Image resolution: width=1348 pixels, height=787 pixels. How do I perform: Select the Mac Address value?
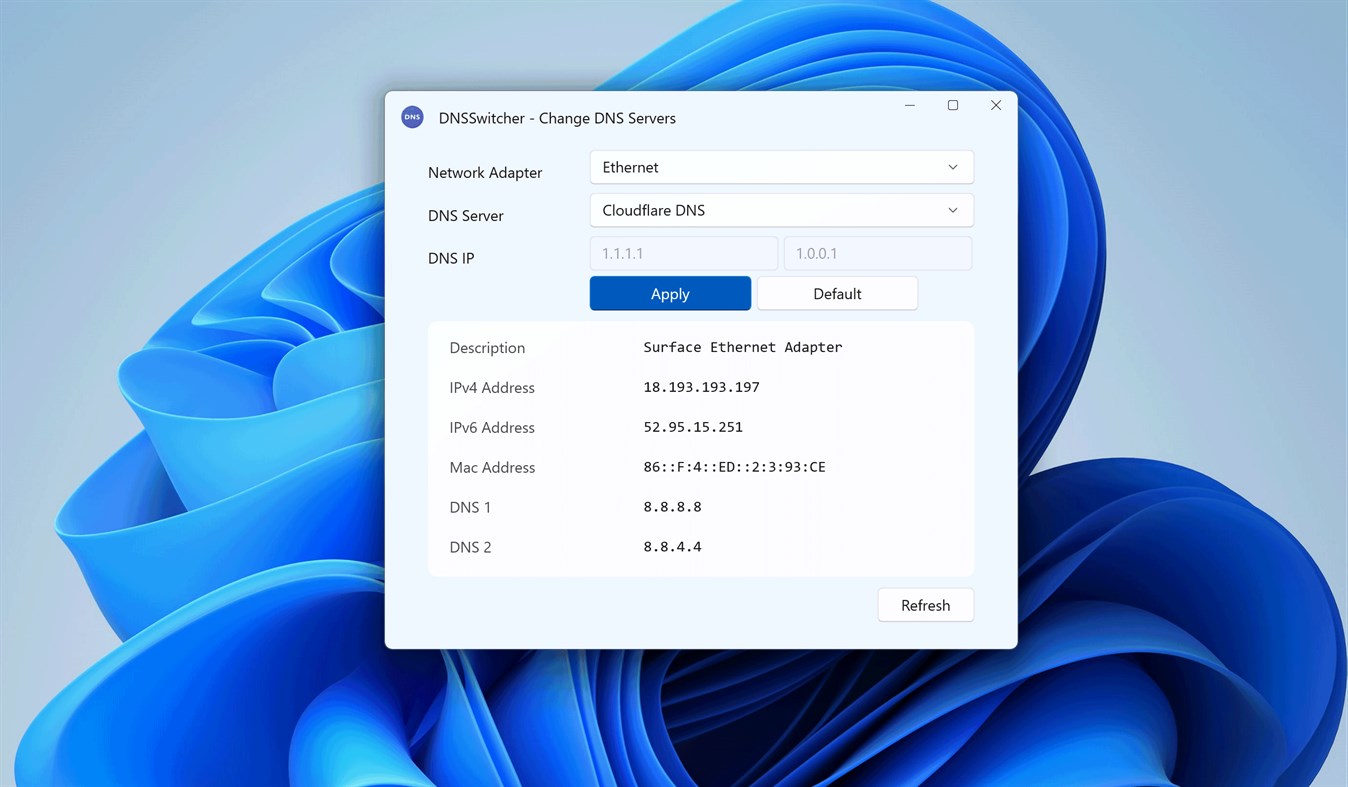(x=734, y=467)
